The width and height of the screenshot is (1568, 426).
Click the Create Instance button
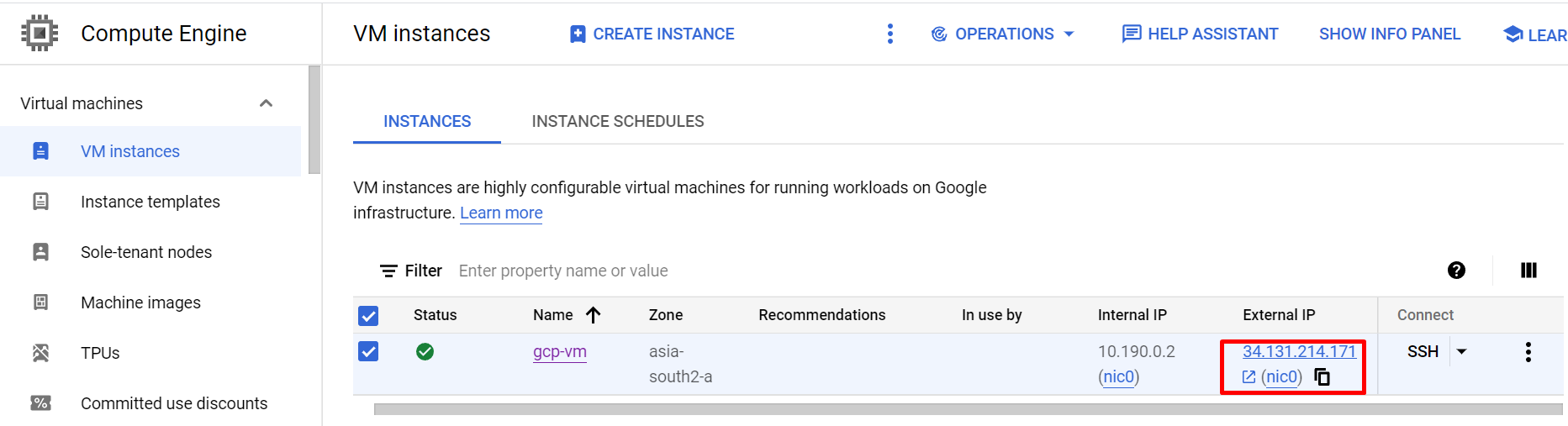(x=652, y=34)
